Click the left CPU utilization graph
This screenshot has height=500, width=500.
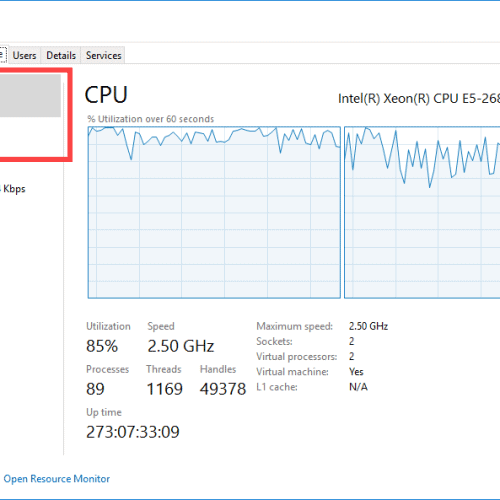pos(214,212)
